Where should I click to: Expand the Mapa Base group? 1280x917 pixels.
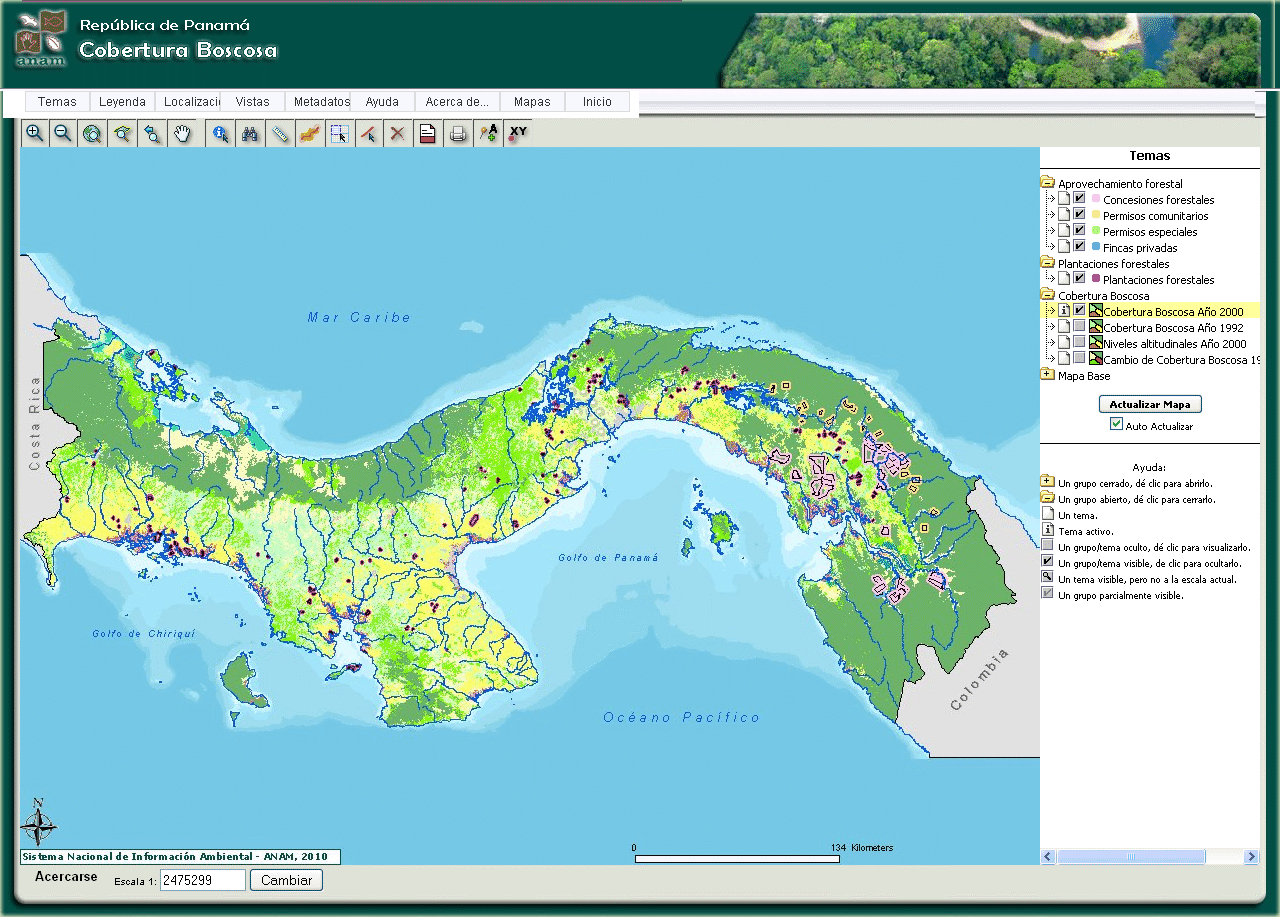click(1045, 376)
